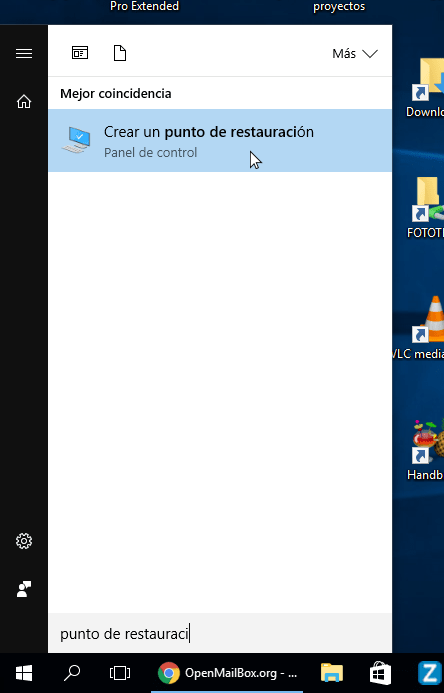Screen dimensions: 444x693
Task: Filter results by apps icon
Action: click(80, 53)
